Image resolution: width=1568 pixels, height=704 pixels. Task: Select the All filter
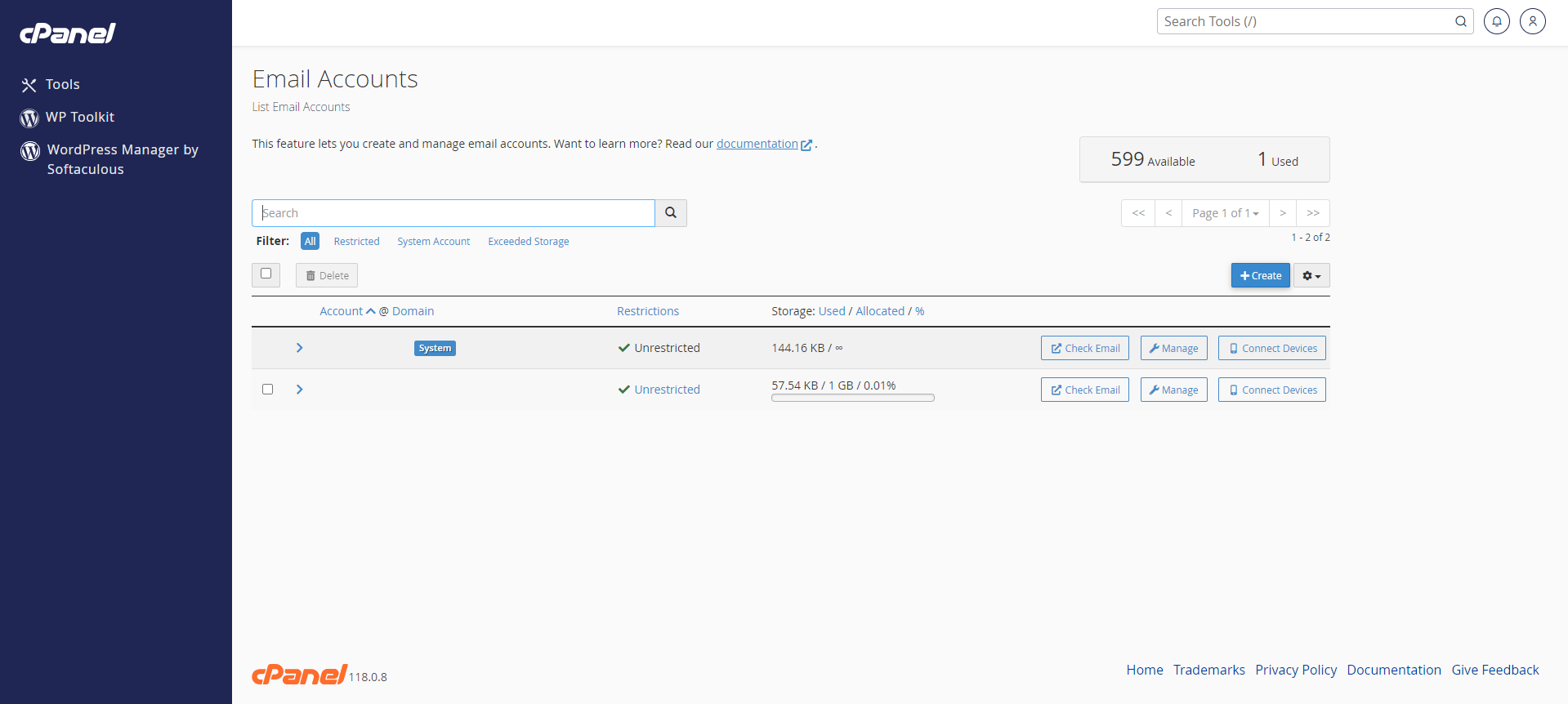pos(310,241)
